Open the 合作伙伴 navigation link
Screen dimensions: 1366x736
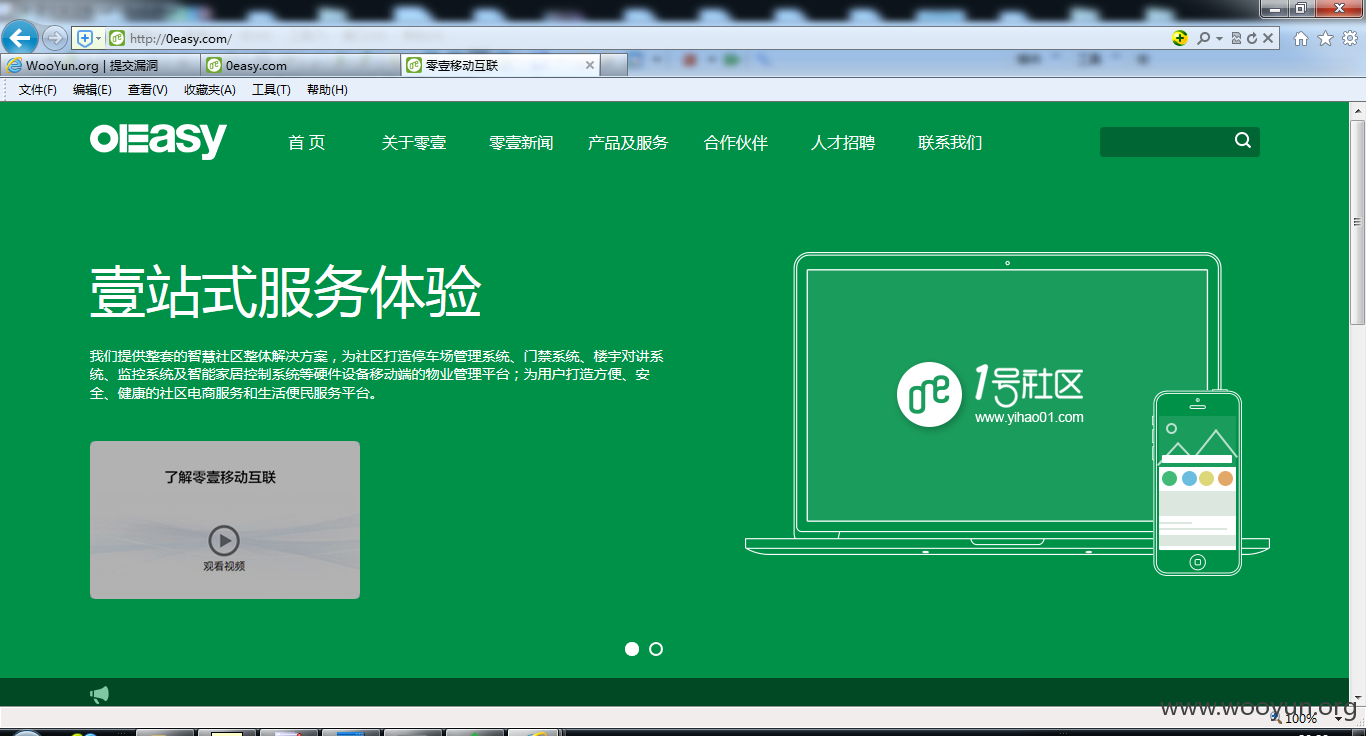click(736, 143)
